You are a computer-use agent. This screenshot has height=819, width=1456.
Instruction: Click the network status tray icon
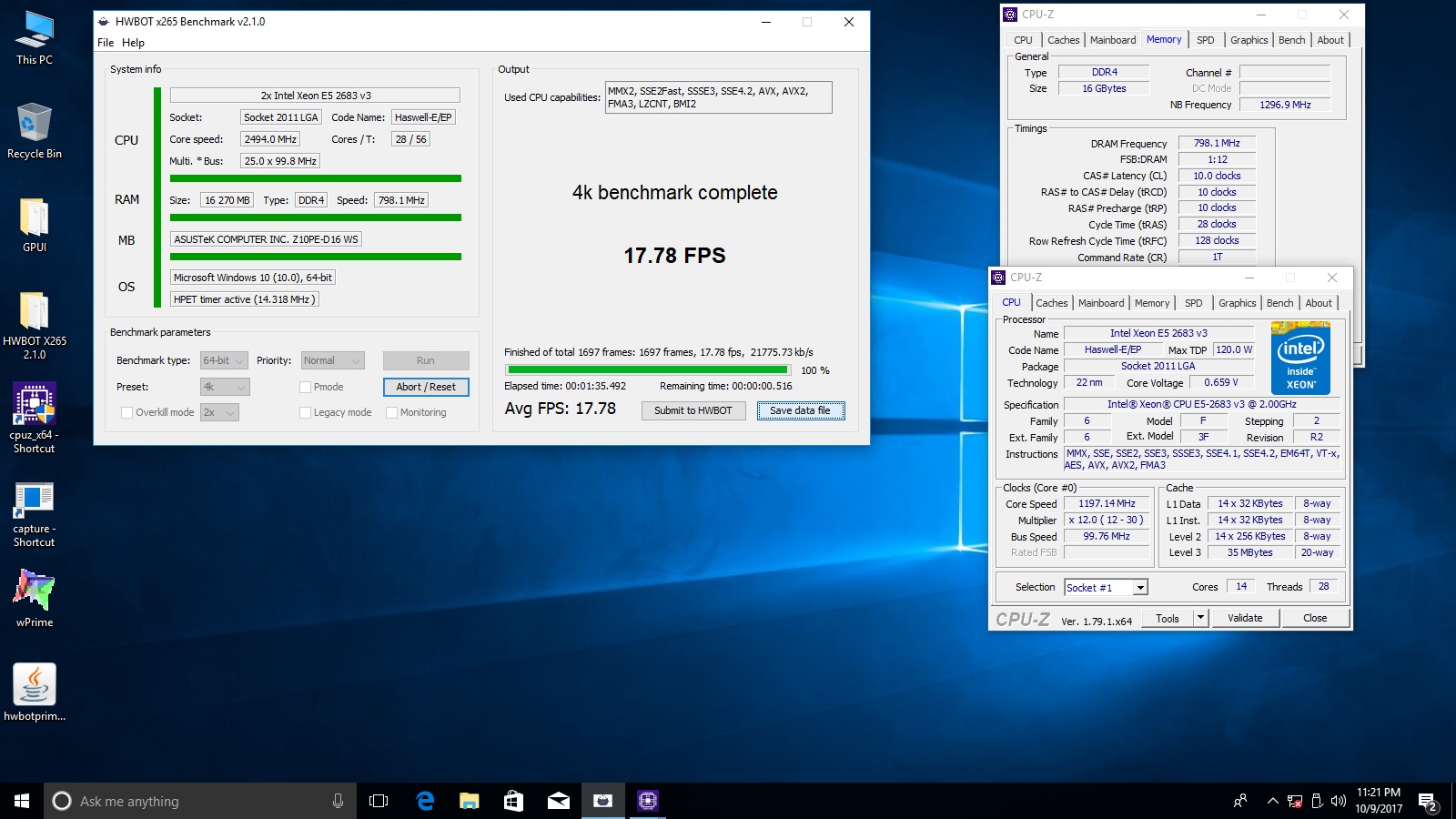tap(1295, 801)
